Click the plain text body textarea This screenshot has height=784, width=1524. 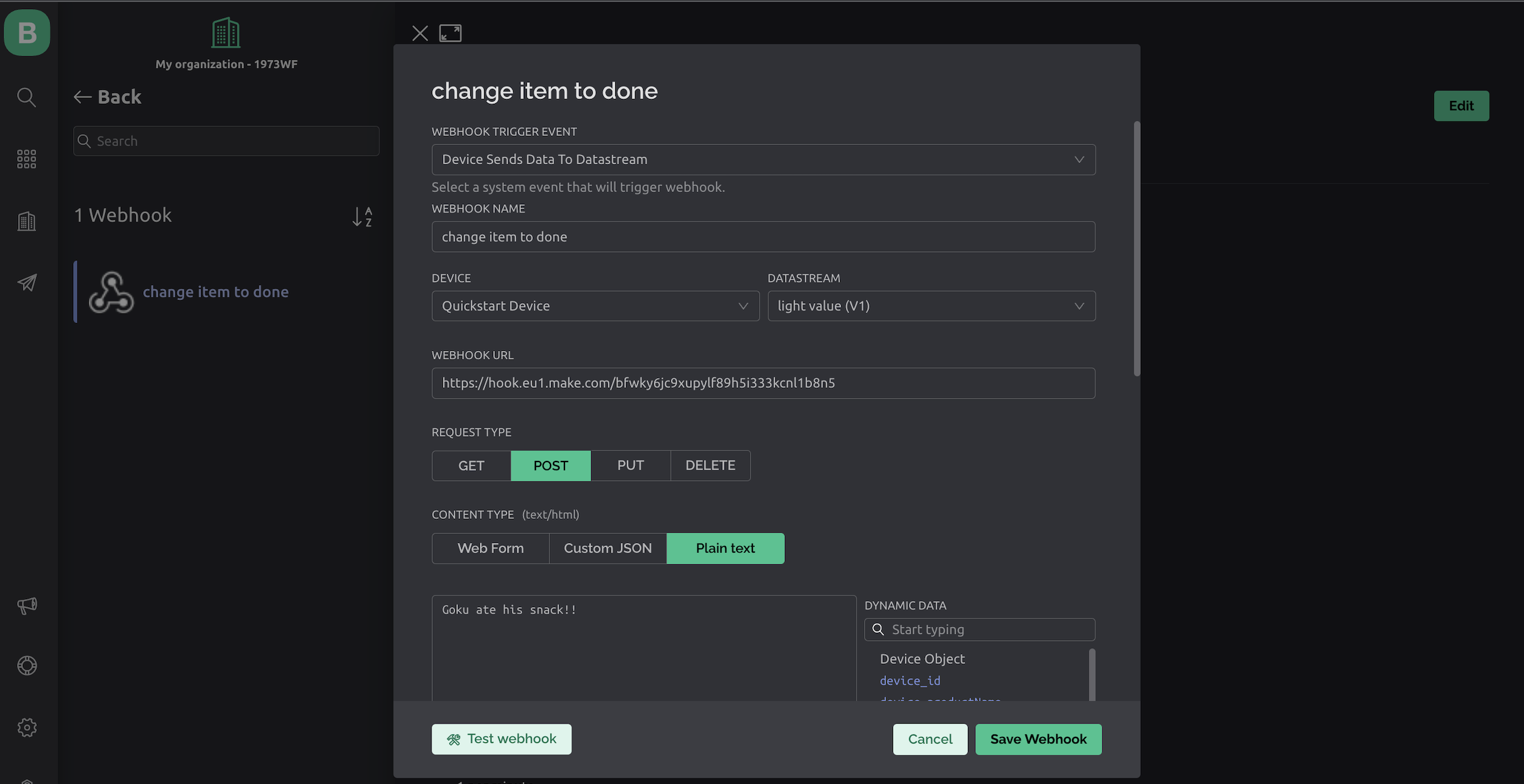[x=644, y=648]
